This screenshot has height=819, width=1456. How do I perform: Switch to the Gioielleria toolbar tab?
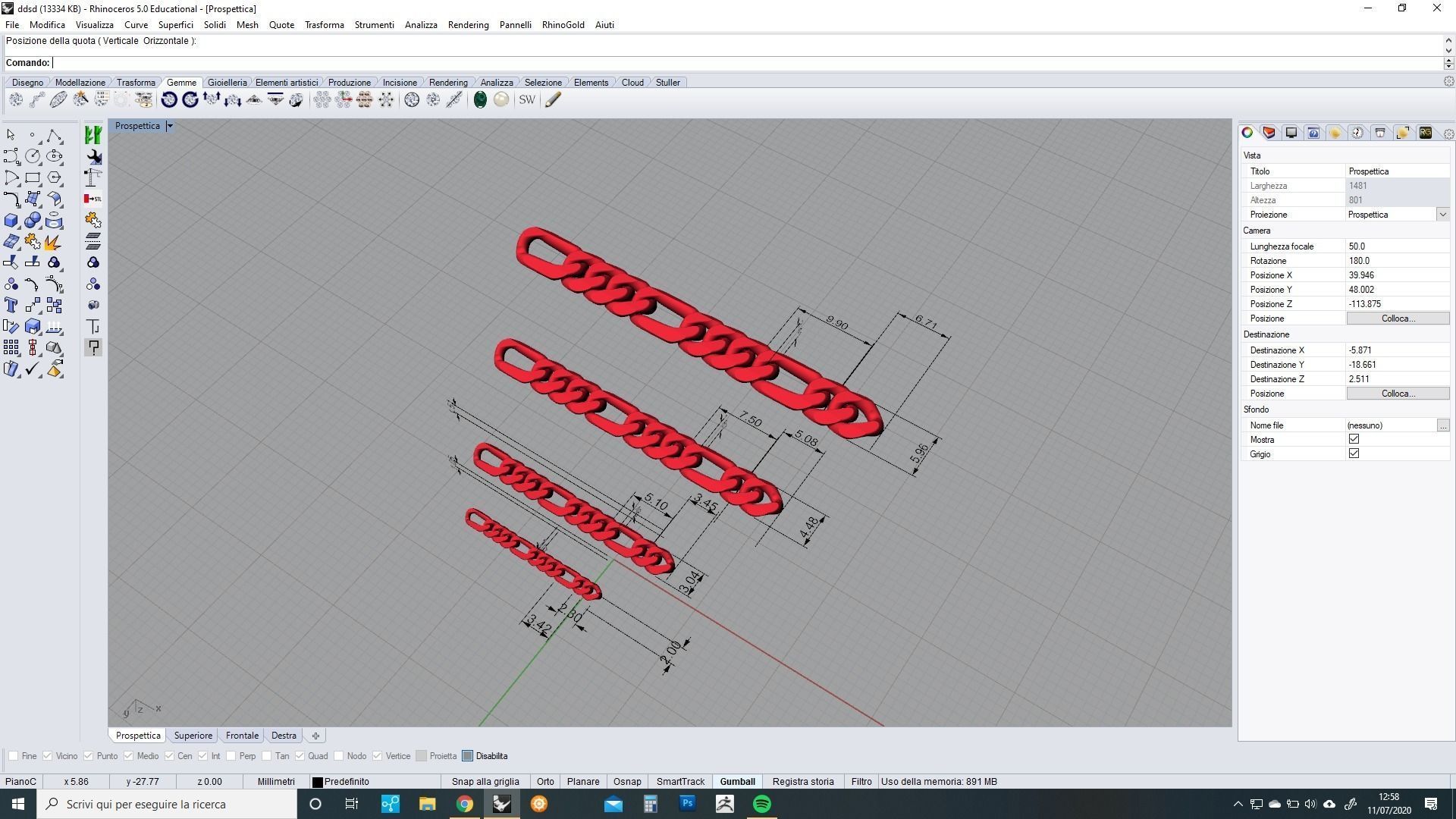(227, 83)
